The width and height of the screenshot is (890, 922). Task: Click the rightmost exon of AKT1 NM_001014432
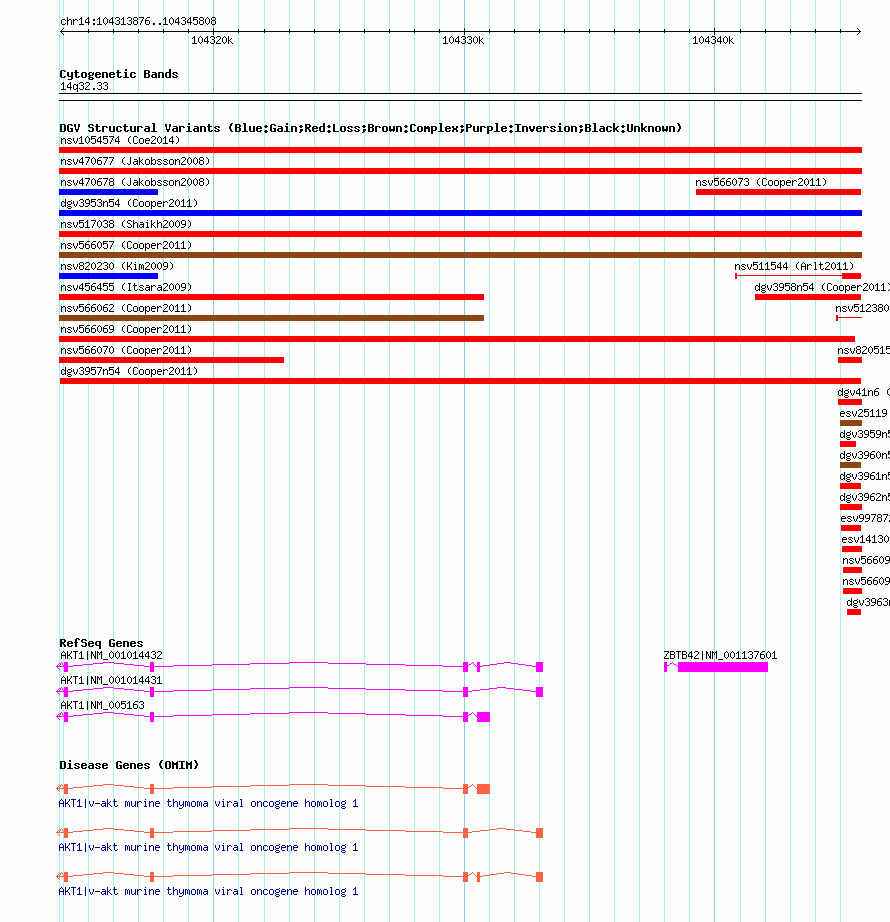540,667
